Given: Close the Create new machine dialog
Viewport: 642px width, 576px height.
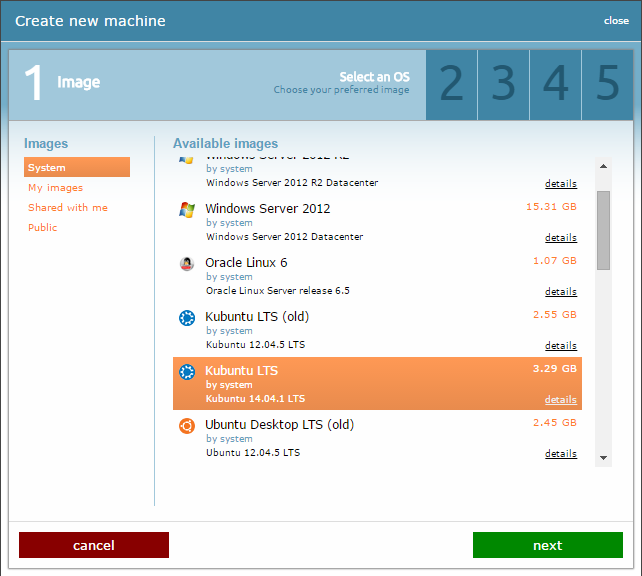Looking at the screenshot, I should 616,20.
